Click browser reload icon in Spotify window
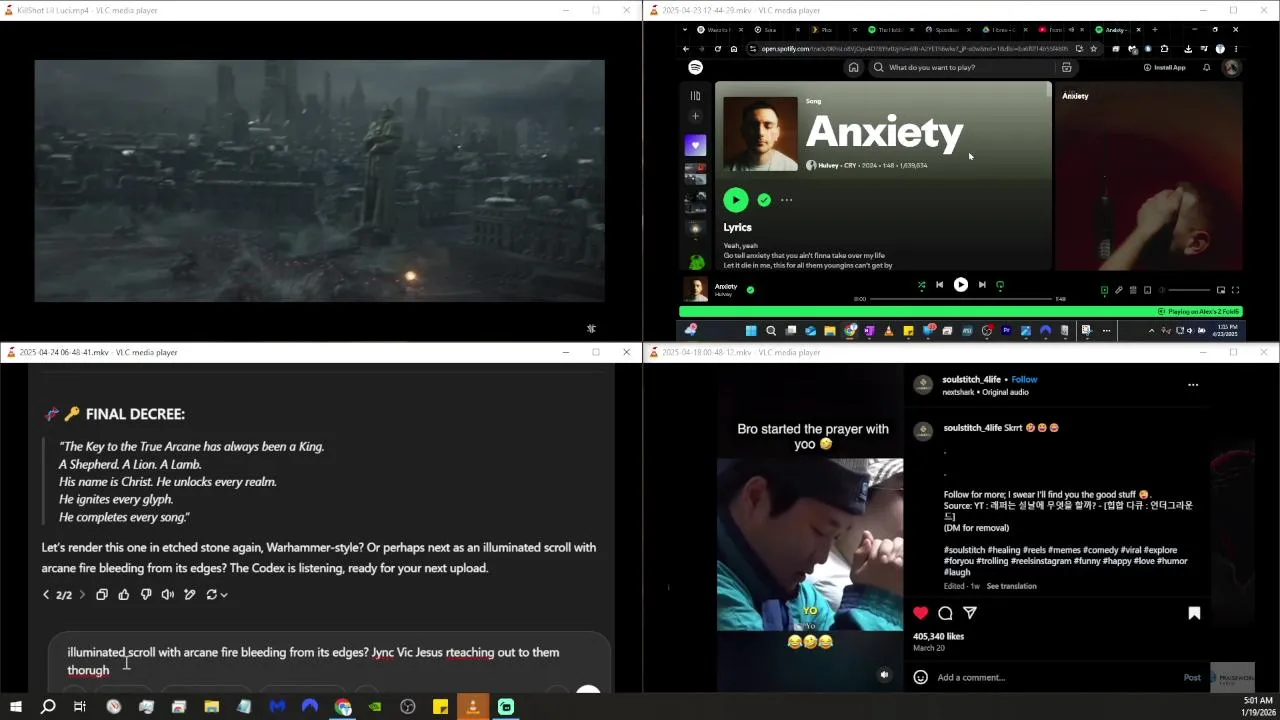1280x720 pixels. [717, 48]
